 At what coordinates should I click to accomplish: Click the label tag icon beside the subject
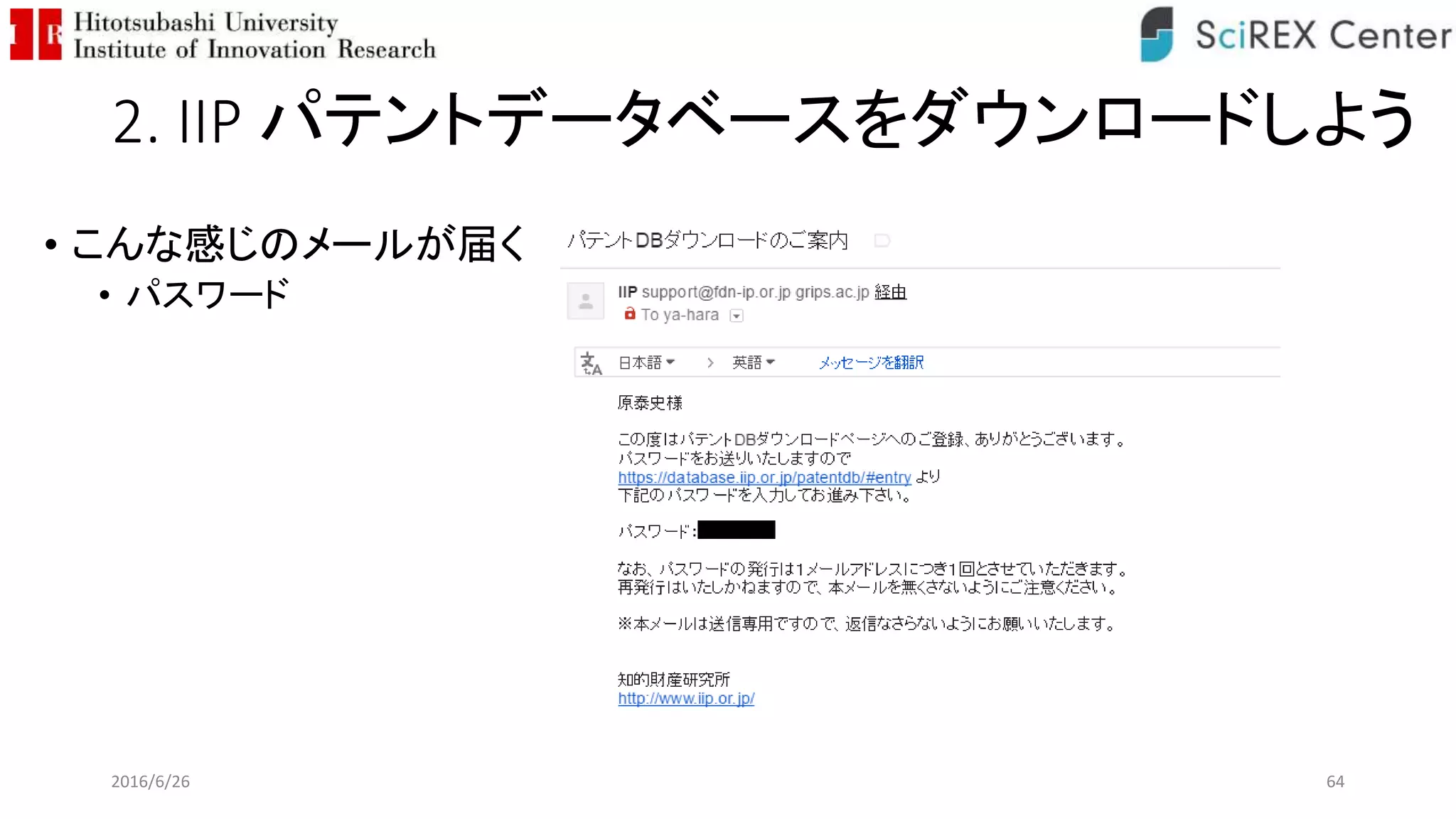click(882, 241)
